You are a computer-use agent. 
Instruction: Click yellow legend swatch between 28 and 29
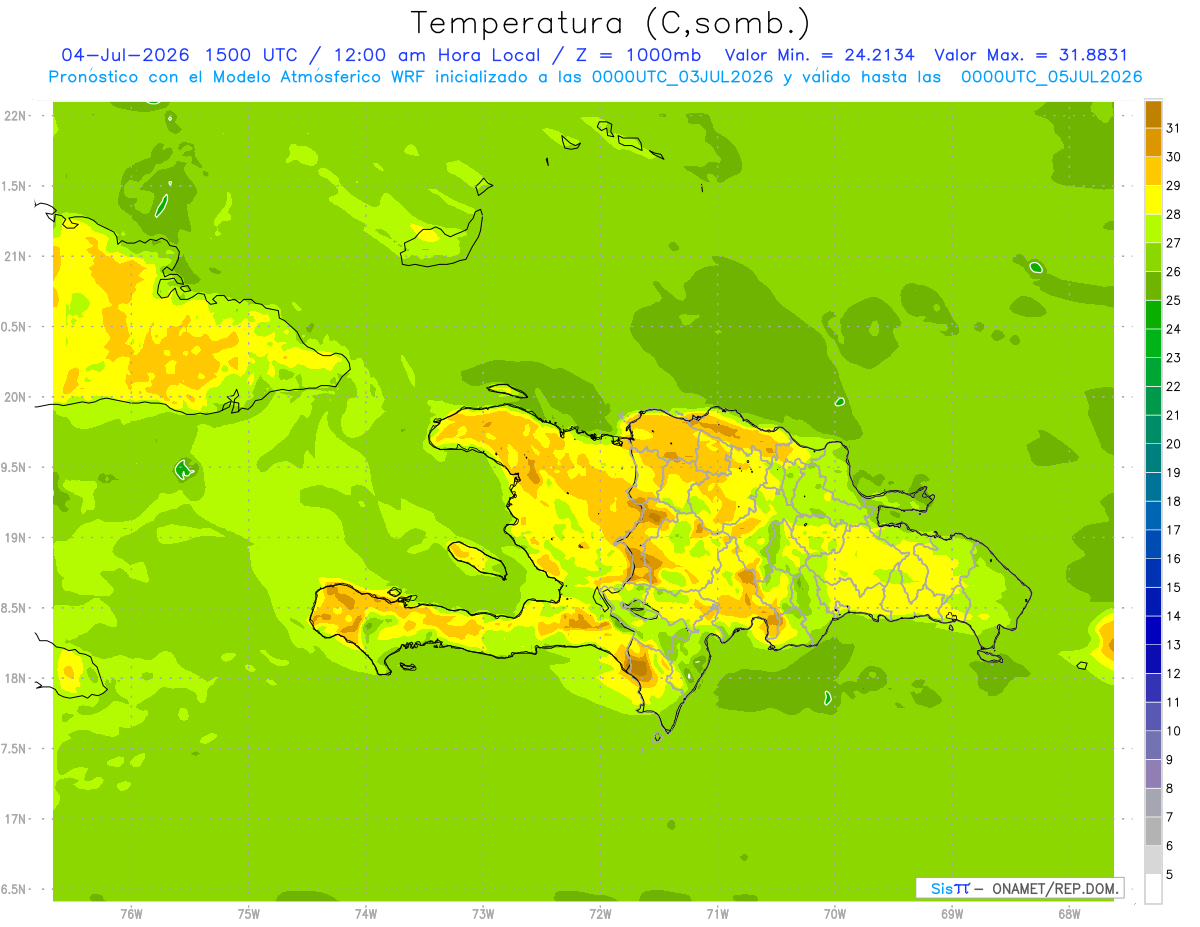pyautogui.click(x=1153, y=200)
